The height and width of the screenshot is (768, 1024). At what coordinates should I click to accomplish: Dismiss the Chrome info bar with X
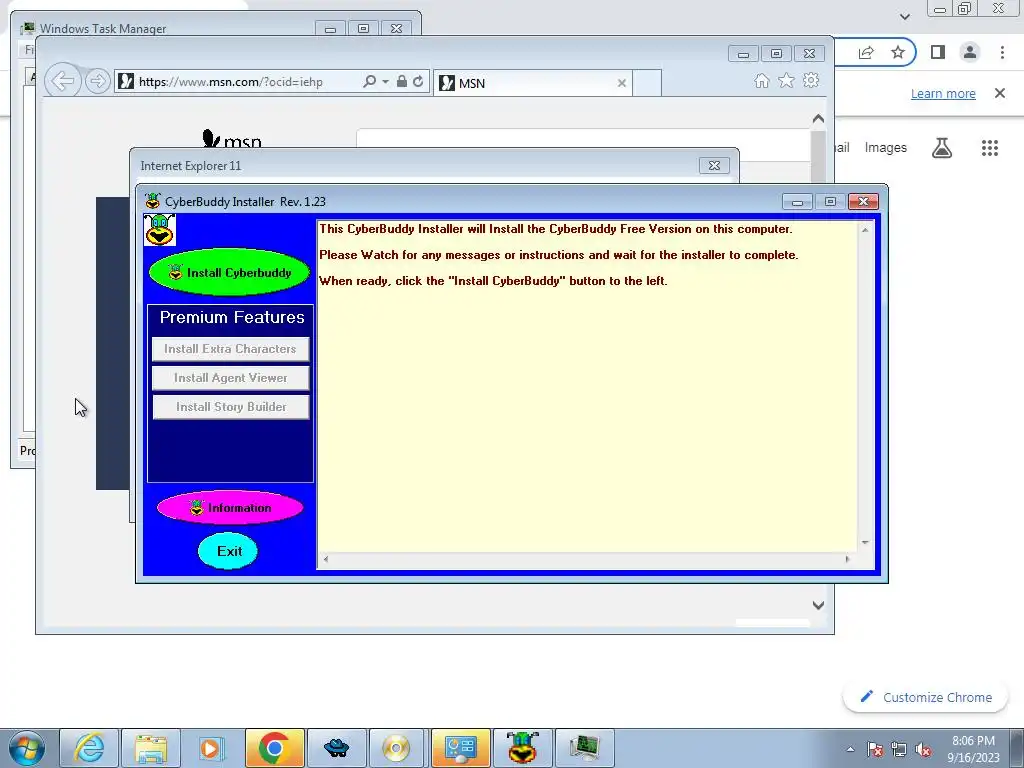[1000, 93]
